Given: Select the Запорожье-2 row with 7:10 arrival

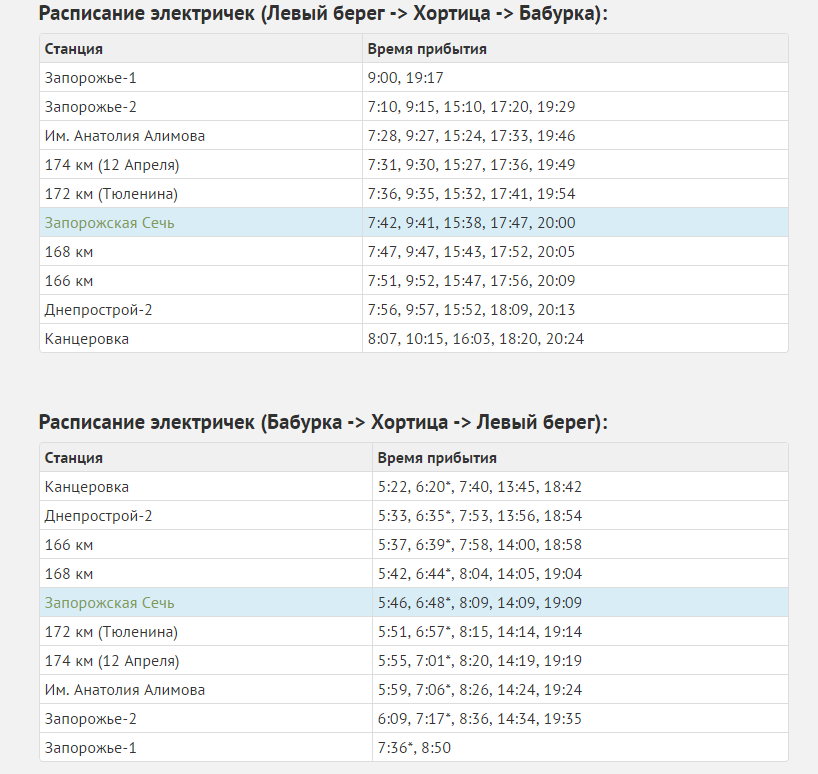Looking at the screenshot, I should click(x=414, y=106).
